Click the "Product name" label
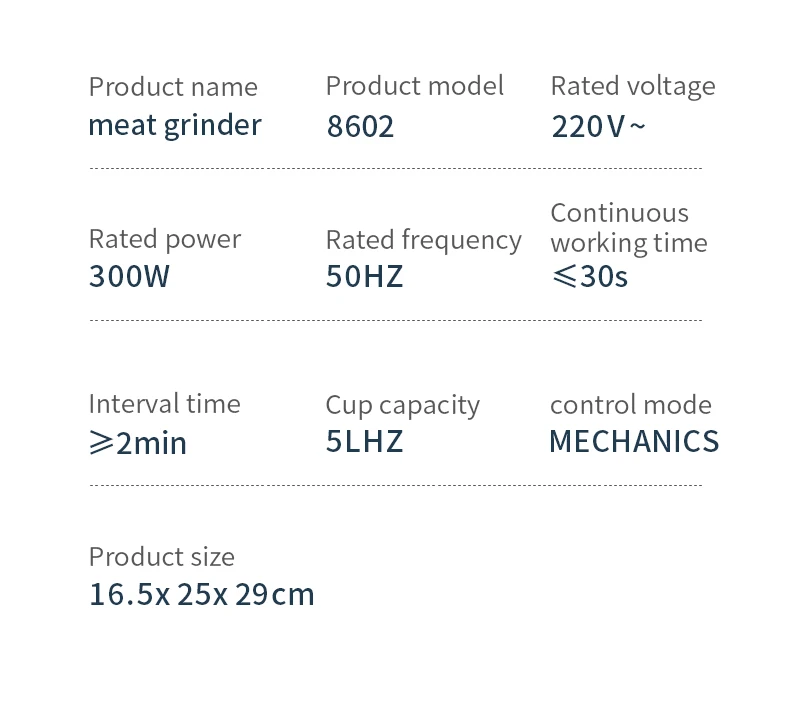 click(x=173, y=87)
